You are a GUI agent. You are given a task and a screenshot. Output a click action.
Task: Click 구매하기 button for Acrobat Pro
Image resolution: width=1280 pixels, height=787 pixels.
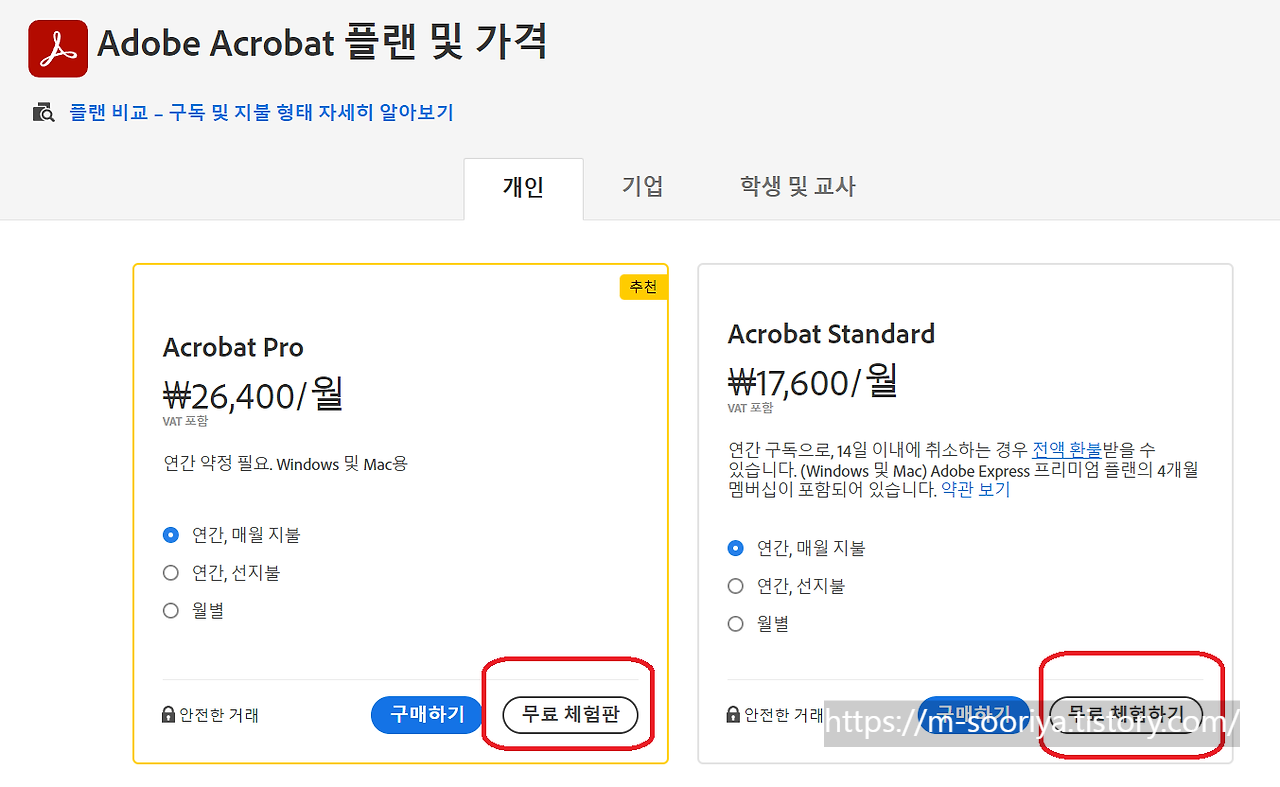pyautogui.click(x=427, y=715)
